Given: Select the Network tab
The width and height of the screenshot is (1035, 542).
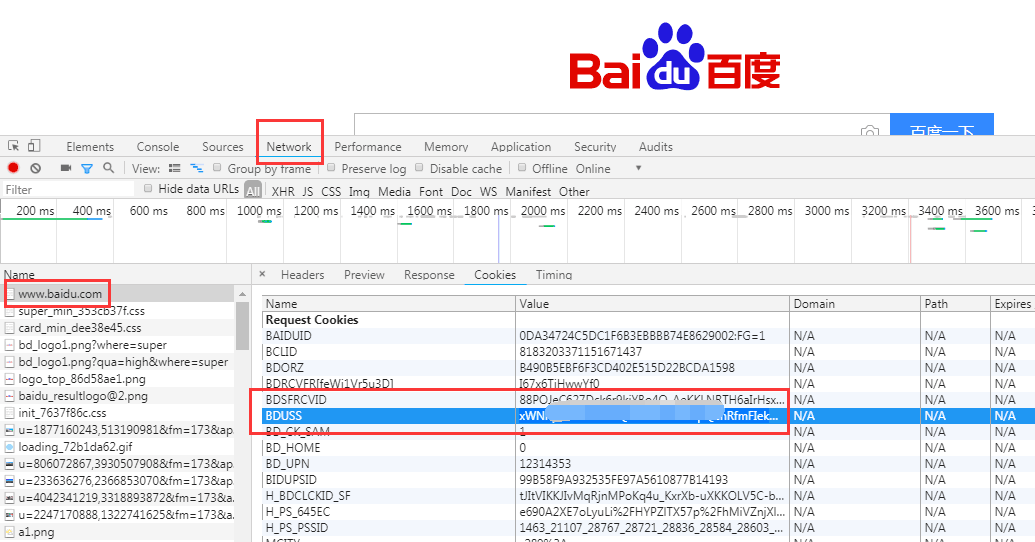Looking at the screenshot, I should click(289, 147).
